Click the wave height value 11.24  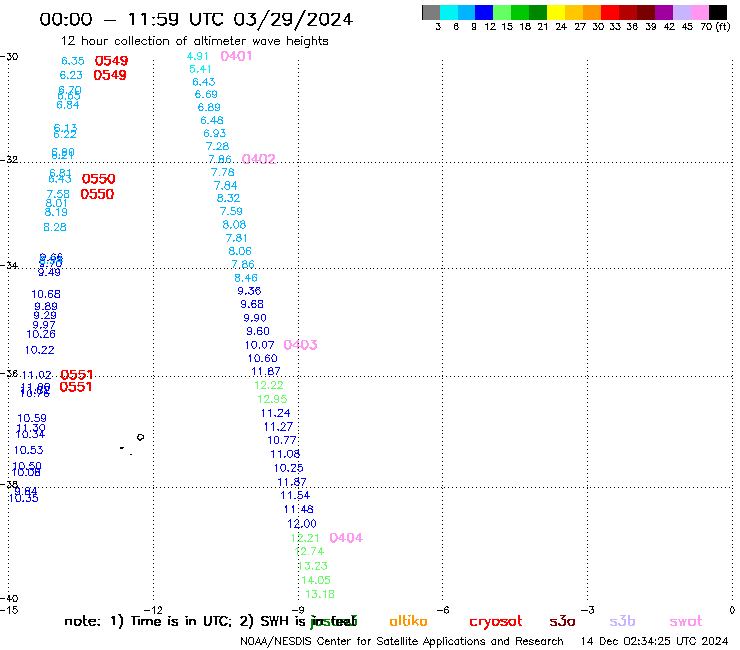click(x=276, y=414)
